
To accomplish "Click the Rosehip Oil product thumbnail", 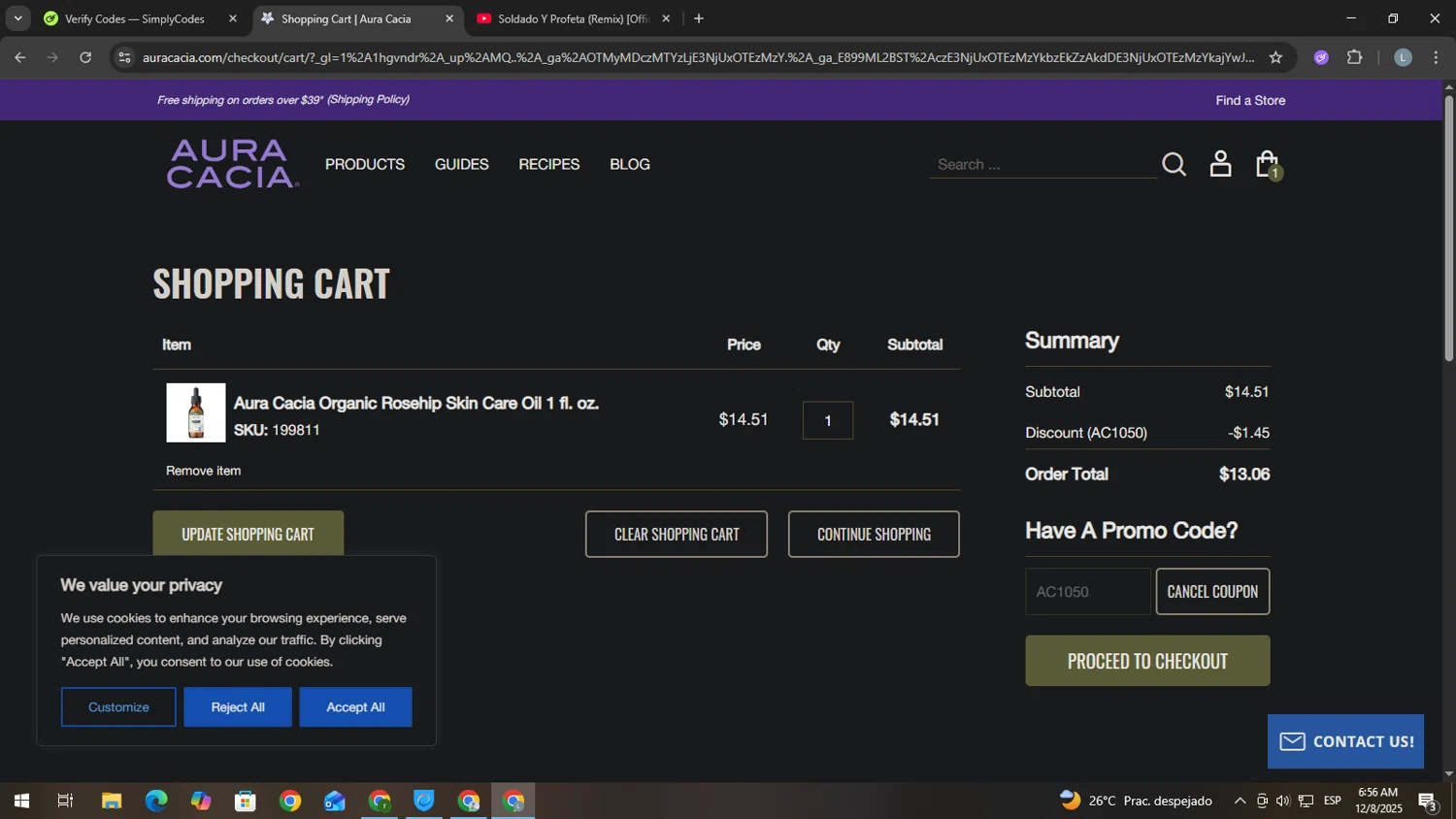I will point(196,412).
